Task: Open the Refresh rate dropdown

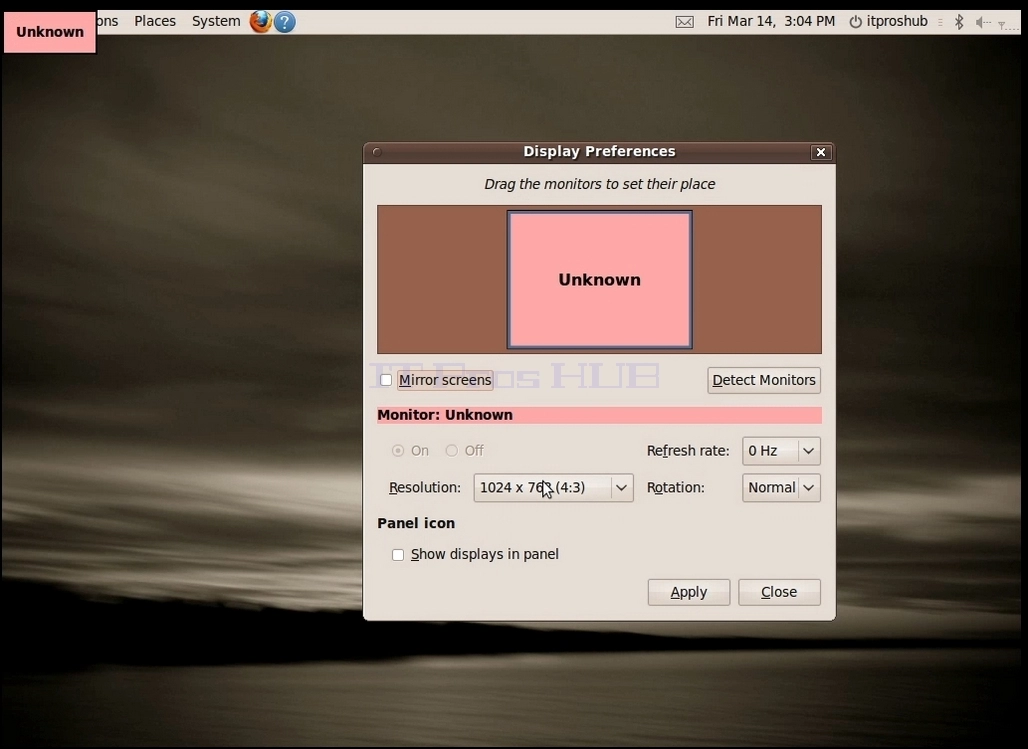Action: (781, 451)
